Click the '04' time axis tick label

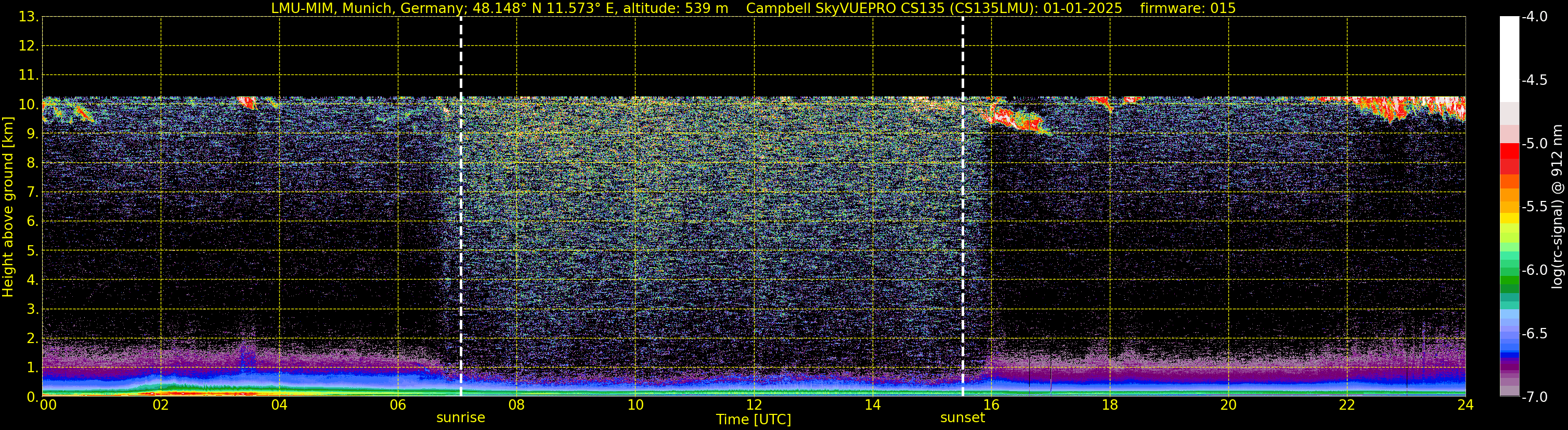[x=279, y=405]
